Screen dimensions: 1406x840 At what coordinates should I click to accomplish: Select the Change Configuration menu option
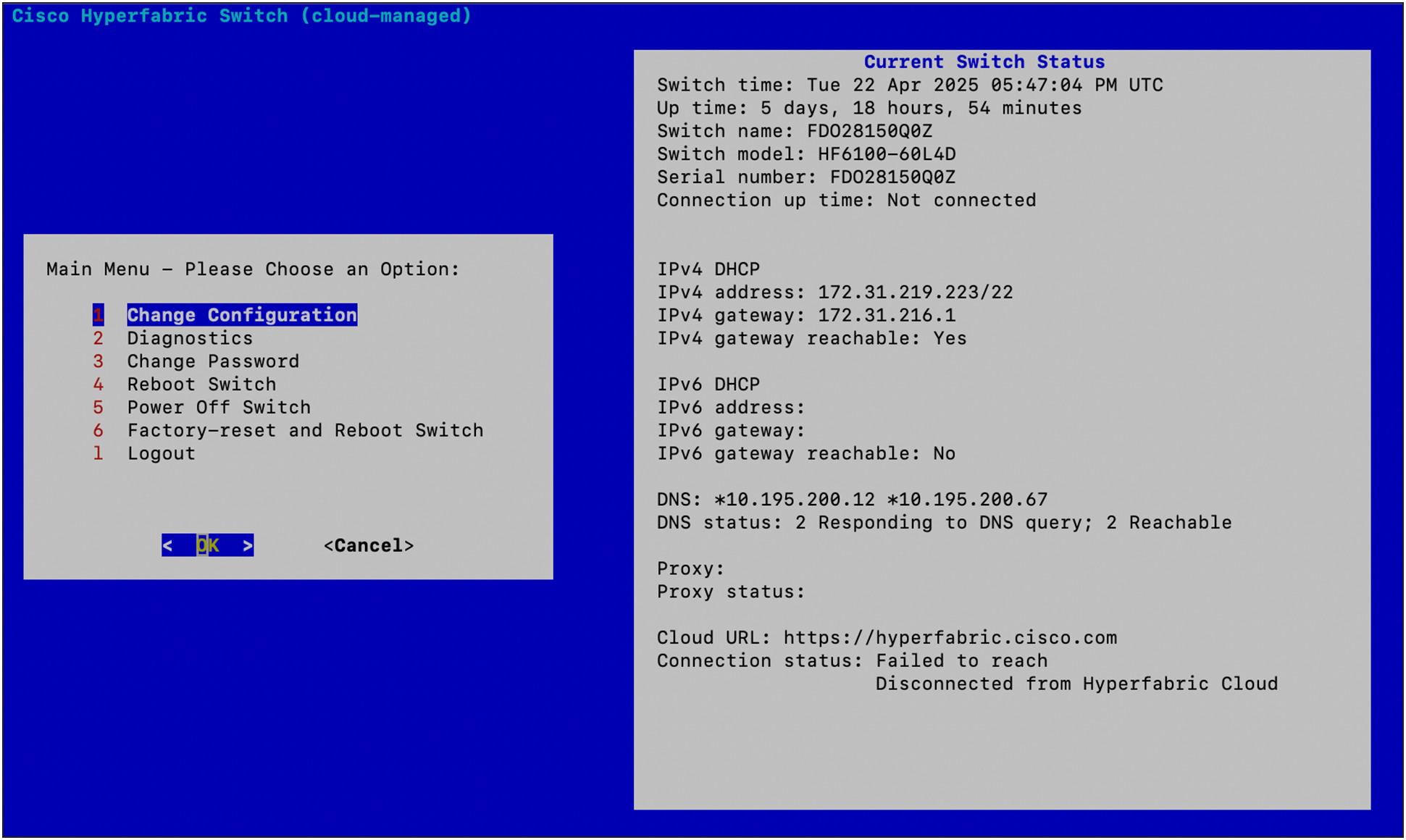coord(242,315)
